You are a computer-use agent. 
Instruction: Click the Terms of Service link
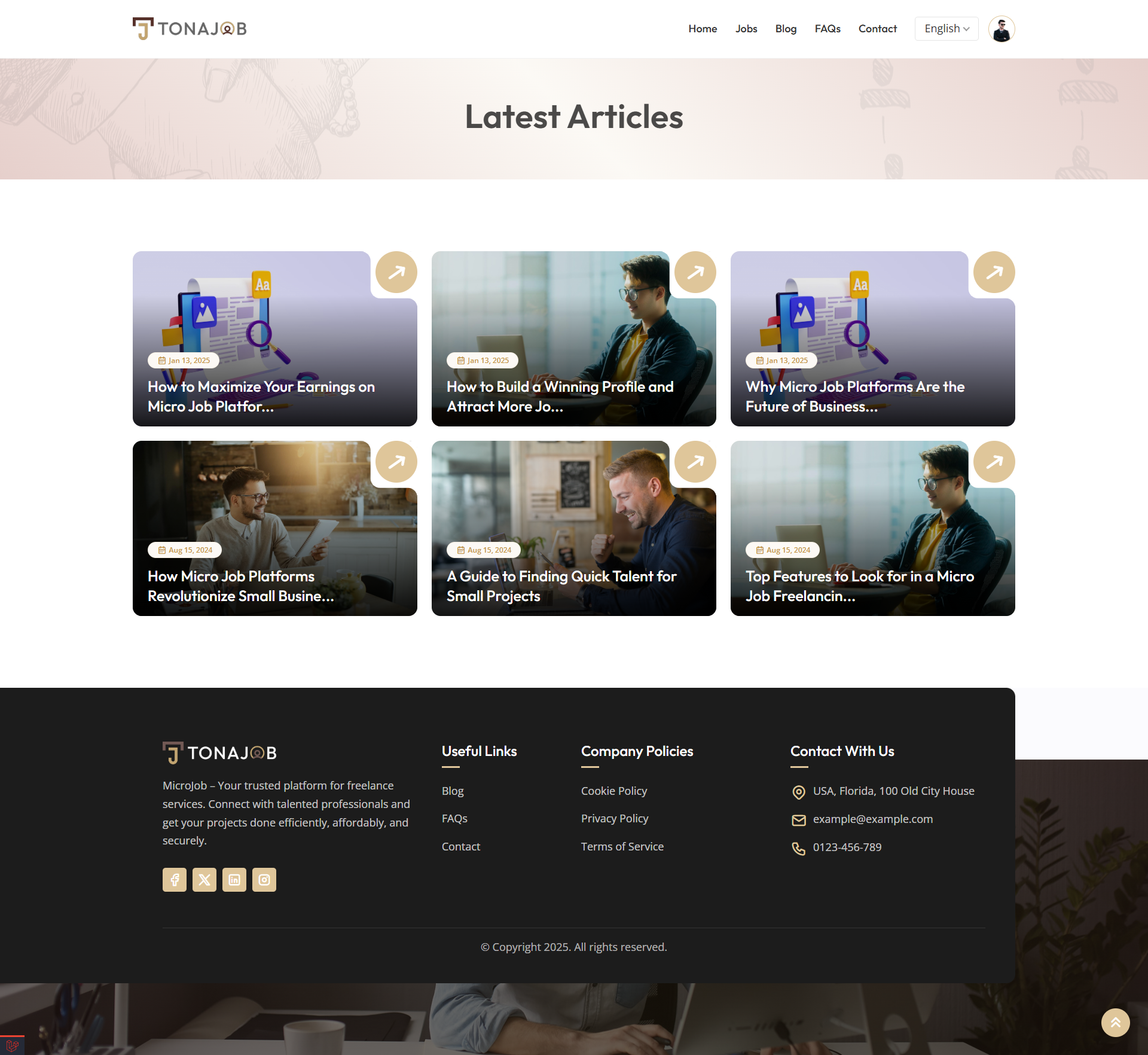pos(622,846)
